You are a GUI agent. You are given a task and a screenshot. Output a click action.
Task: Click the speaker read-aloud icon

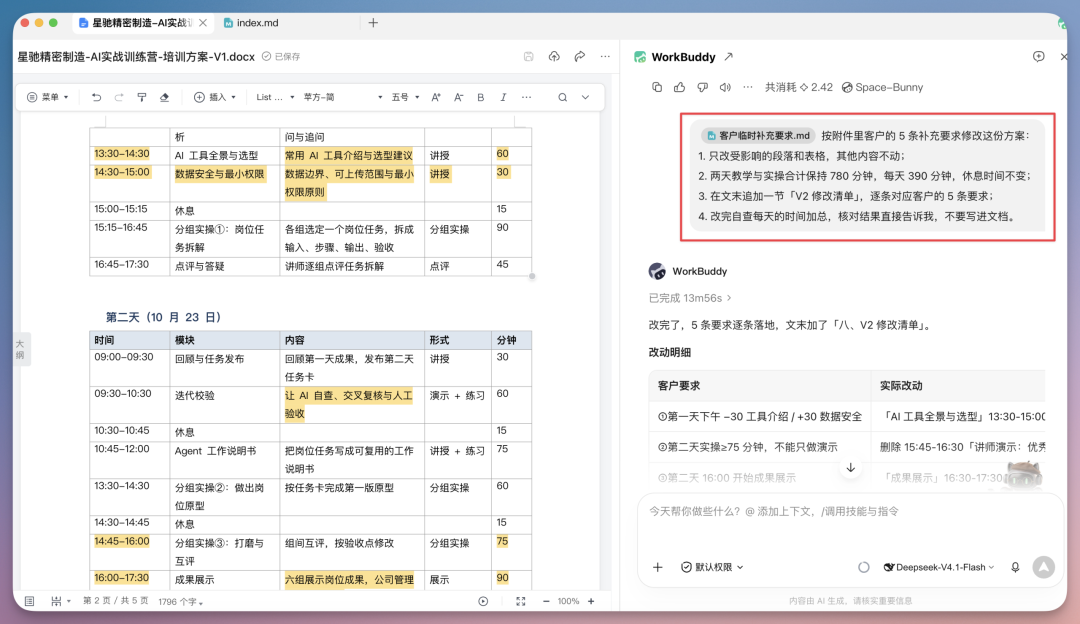click(x=725, y=87)
